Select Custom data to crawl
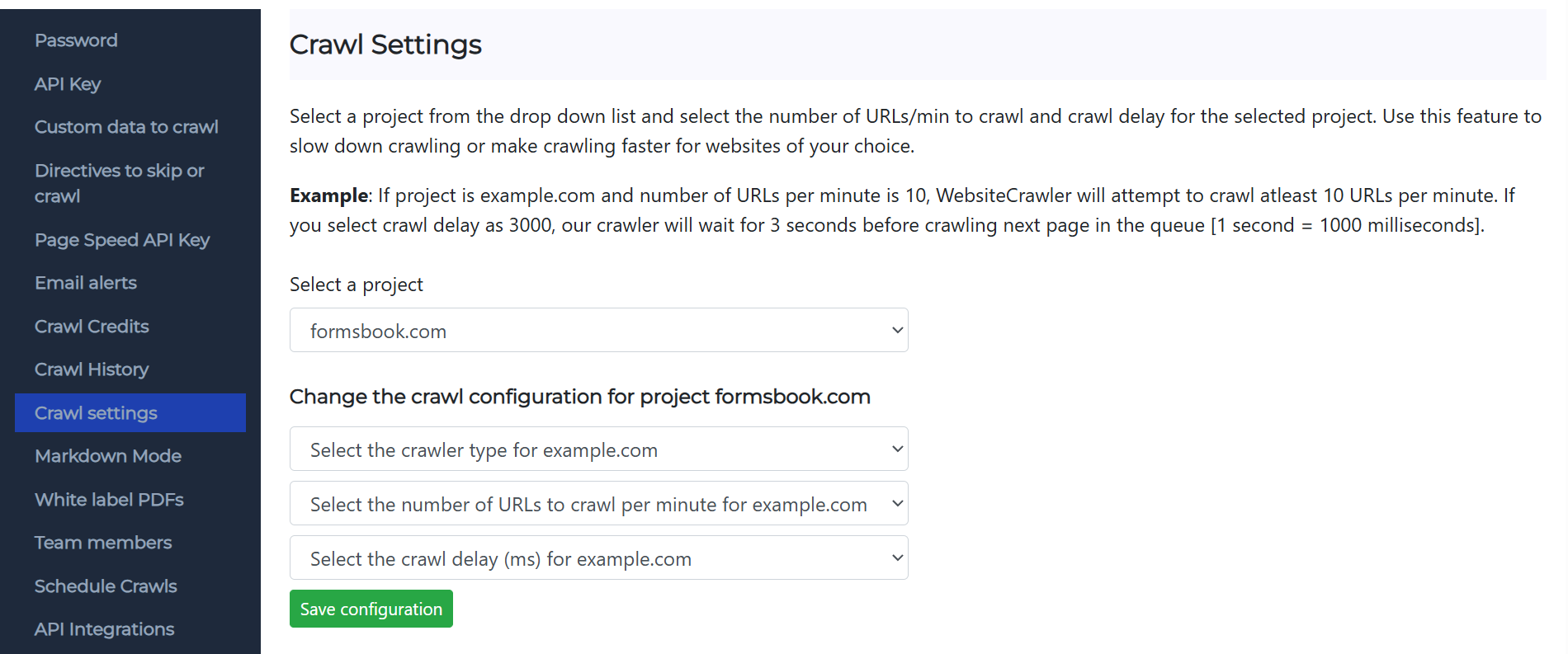1568x654 pixels. [126, 126]
